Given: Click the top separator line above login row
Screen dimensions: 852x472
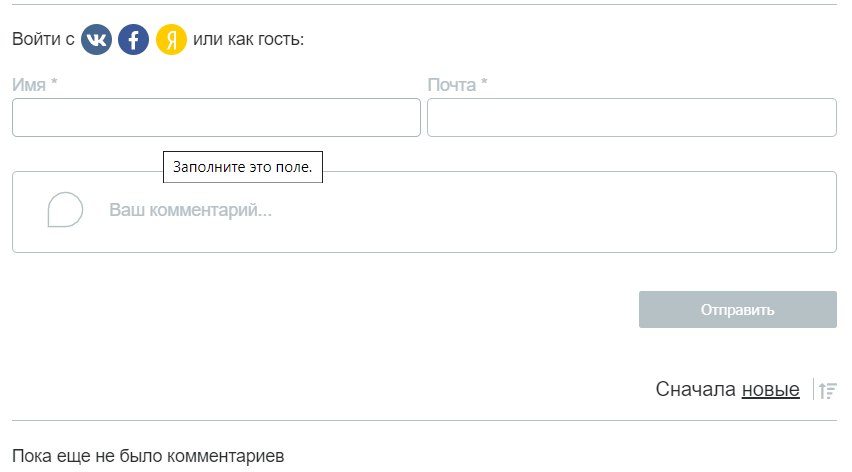Looking at the screenshot, I should coord(424,5).
